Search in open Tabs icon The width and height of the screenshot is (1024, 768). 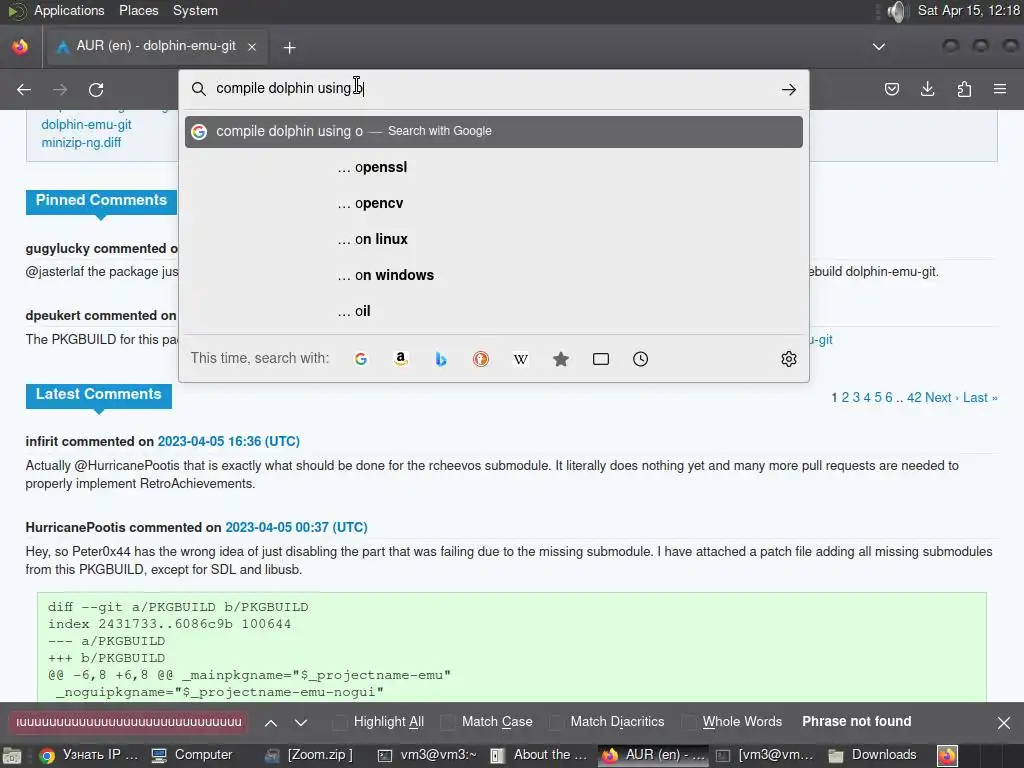[x=601, y=359]
